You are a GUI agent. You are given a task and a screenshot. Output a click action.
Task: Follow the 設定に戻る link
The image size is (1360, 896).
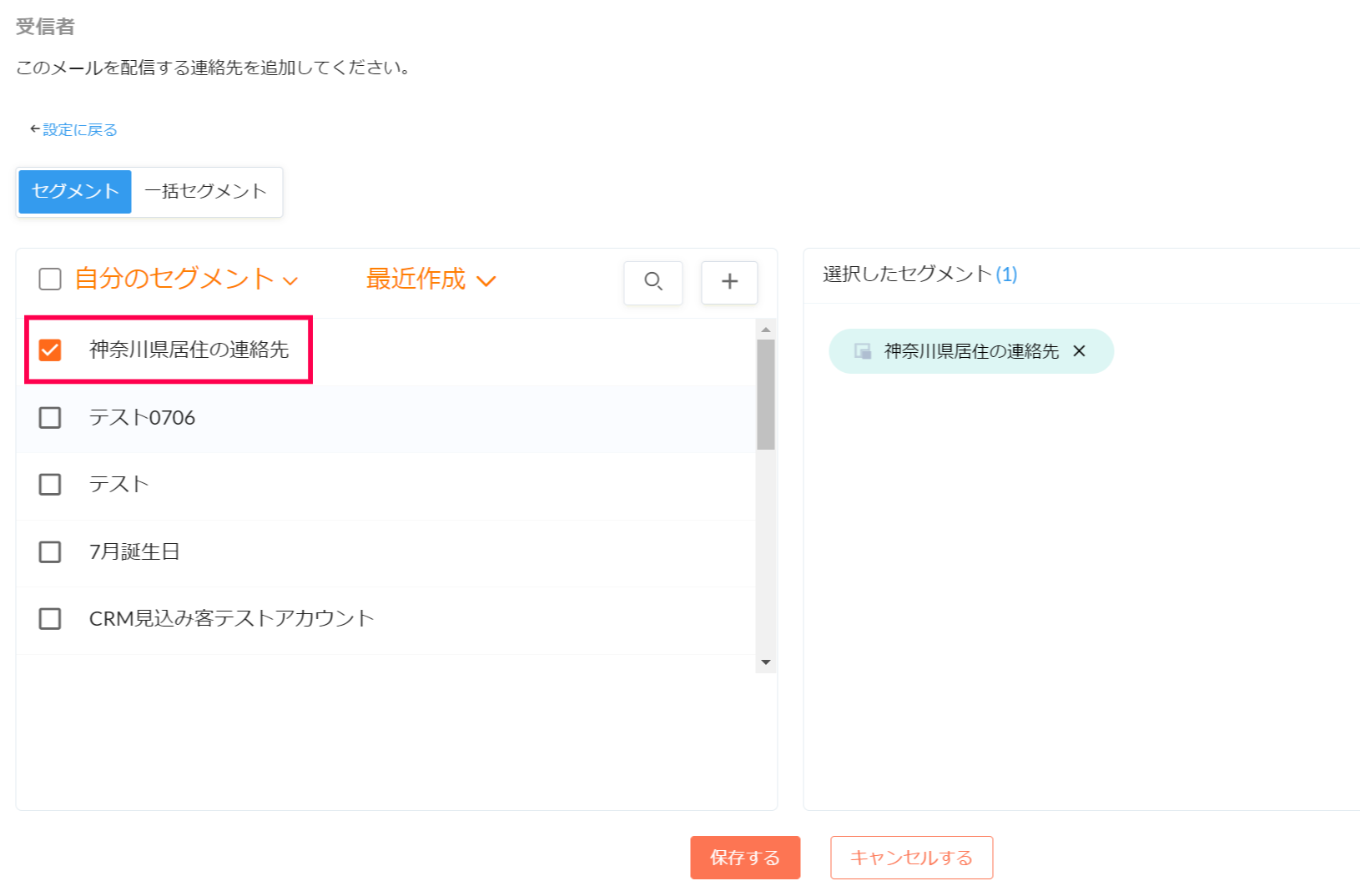point(80,129)
